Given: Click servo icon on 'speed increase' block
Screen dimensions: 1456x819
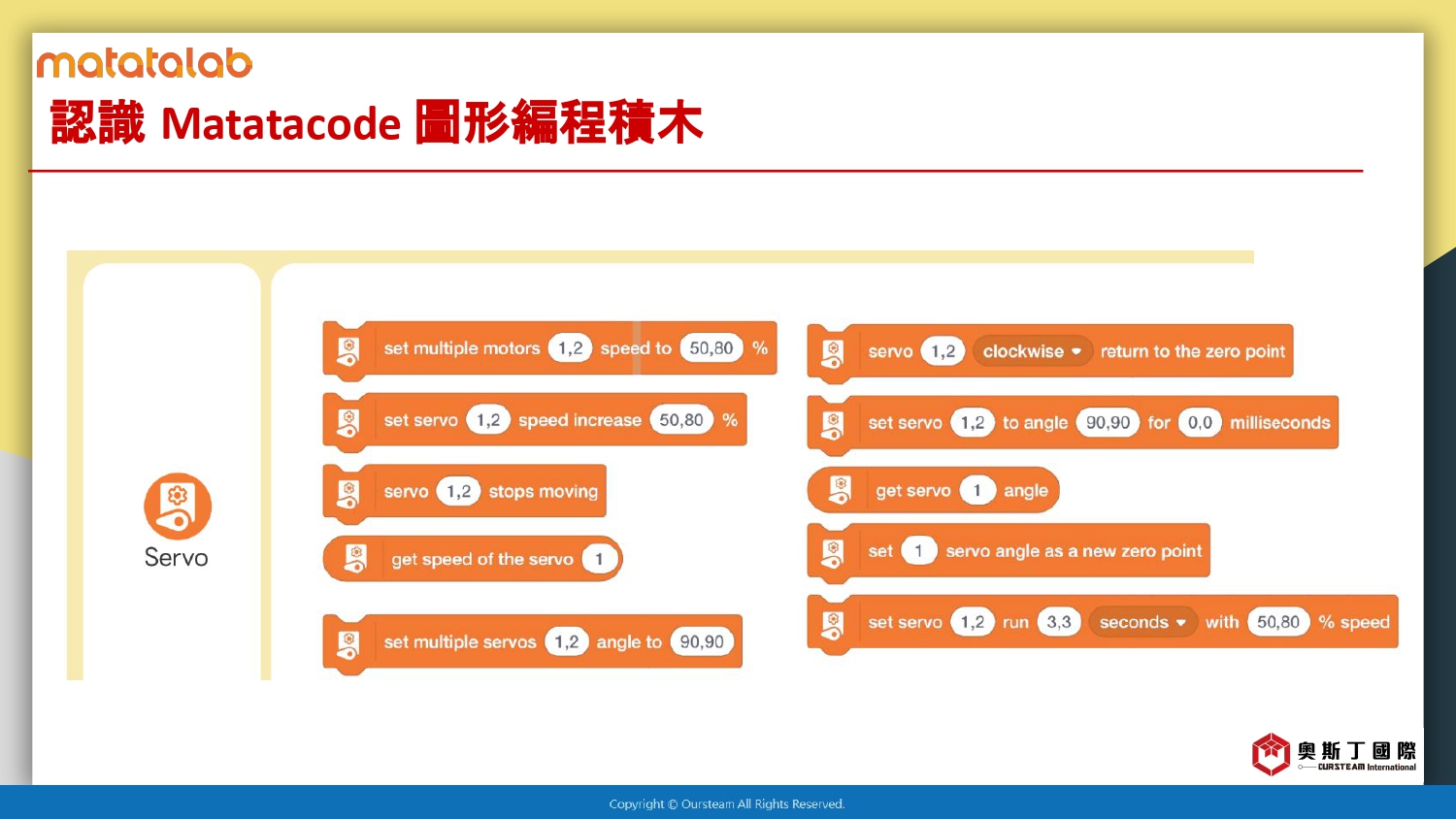Looking at the screenshot, I should 347,422.
